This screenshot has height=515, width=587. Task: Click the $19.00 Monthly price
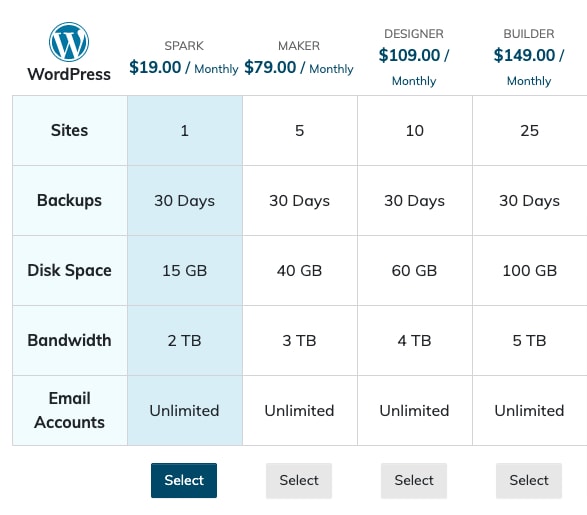(x=184, y=68)
